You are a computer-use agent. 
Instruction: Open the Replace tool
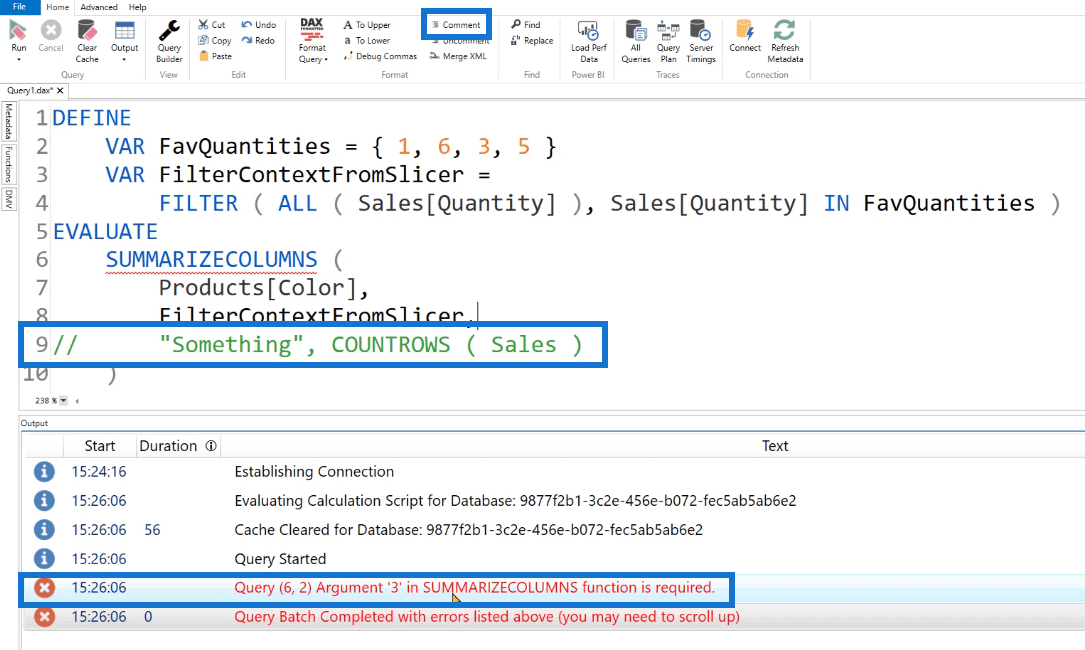coord(531,40)
